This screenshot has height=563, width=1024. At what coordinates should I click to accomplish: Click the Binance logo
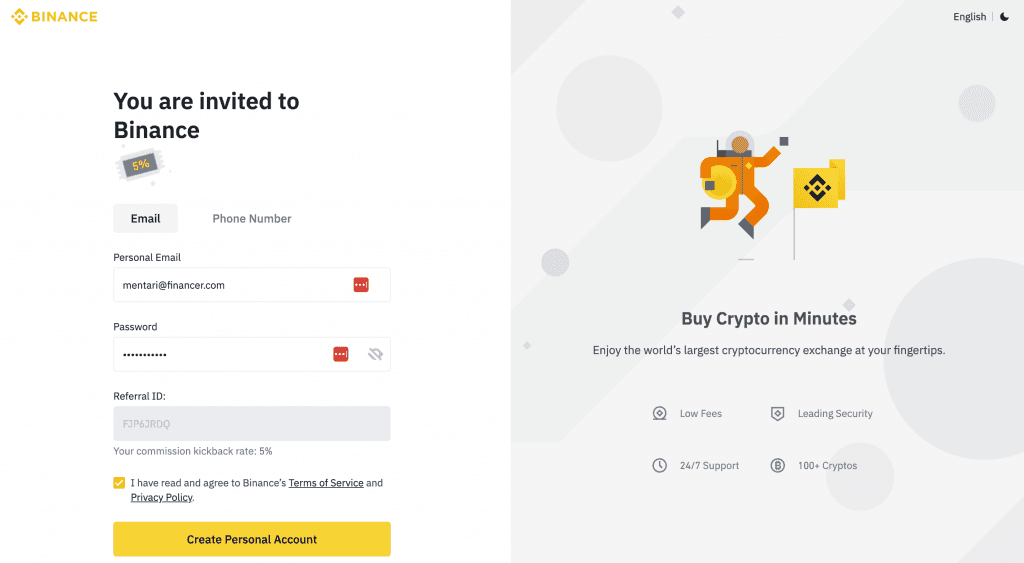point(54,17)
